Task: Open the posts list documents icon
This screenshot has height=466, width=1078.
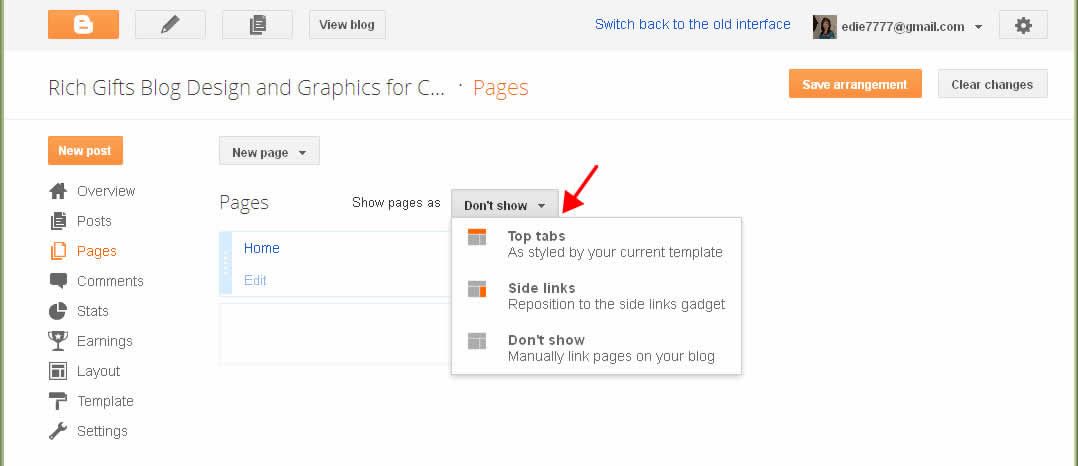Action: (257, 25)
